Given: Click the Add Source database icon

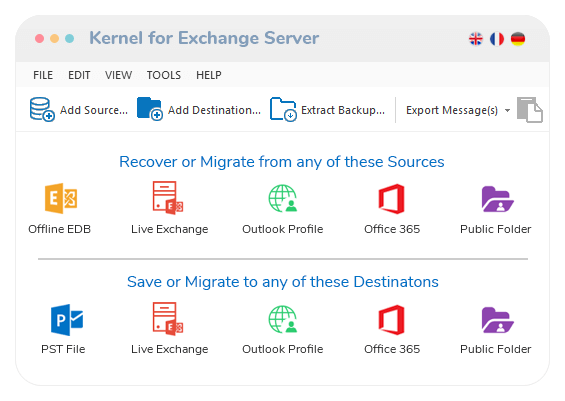Looking at the screenshot, I should (x=42, y=110).
